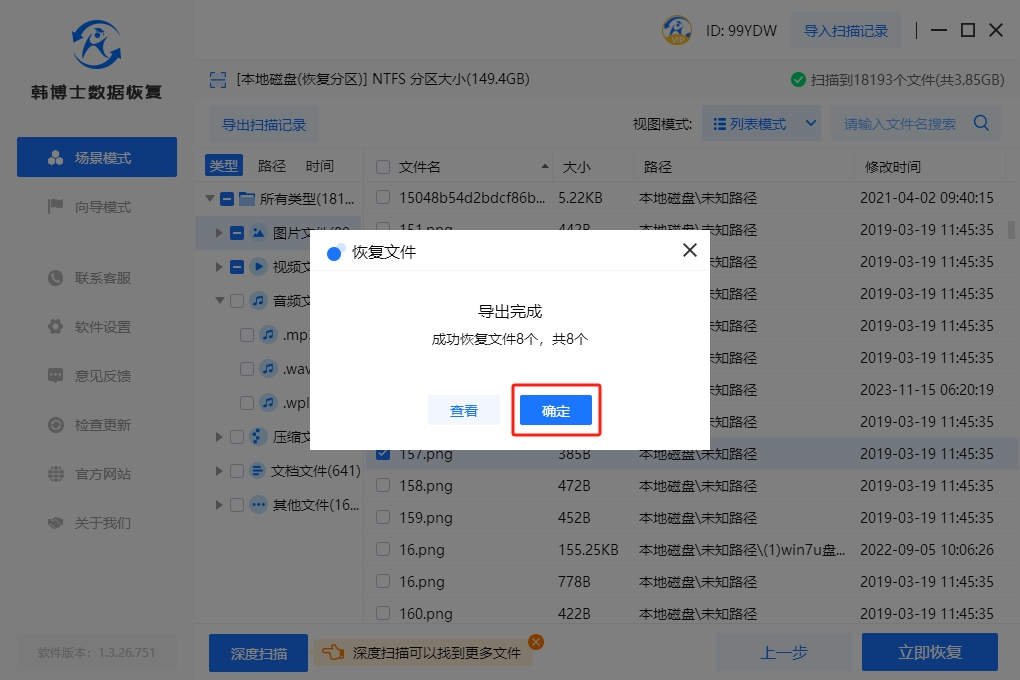The height and width of the screenshot is (680, 1020).
Task: Click the file name search field
Action: tap(900, 124)
